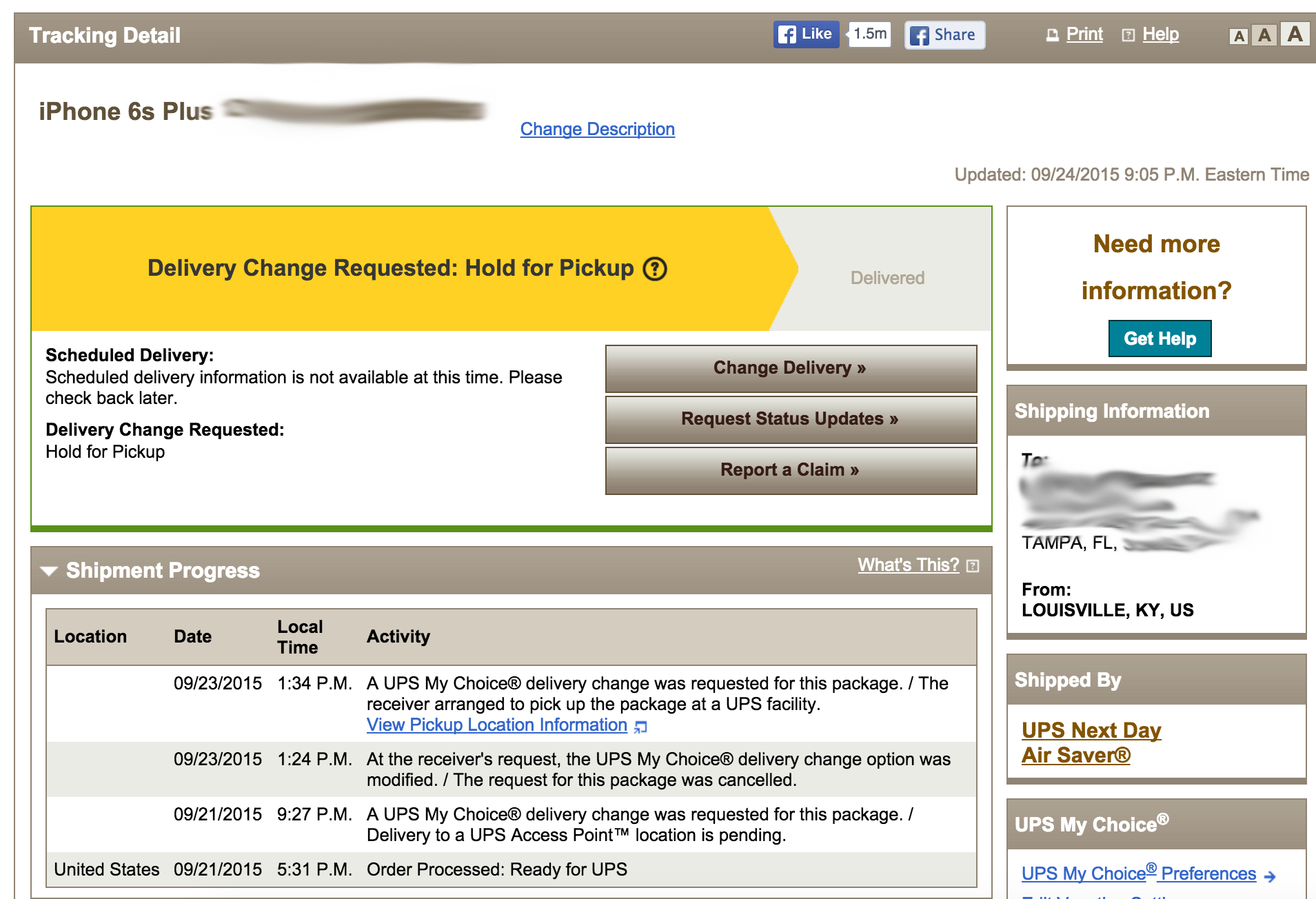Click 'Order Processed: Ready for UPS' activity text
The image size is (1316, 899).
pos(497,869)
